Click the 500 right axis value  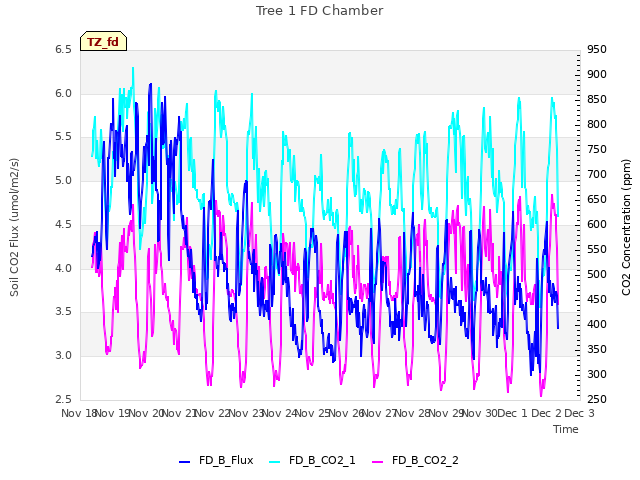pyautogui.click(x=597, y=274)
